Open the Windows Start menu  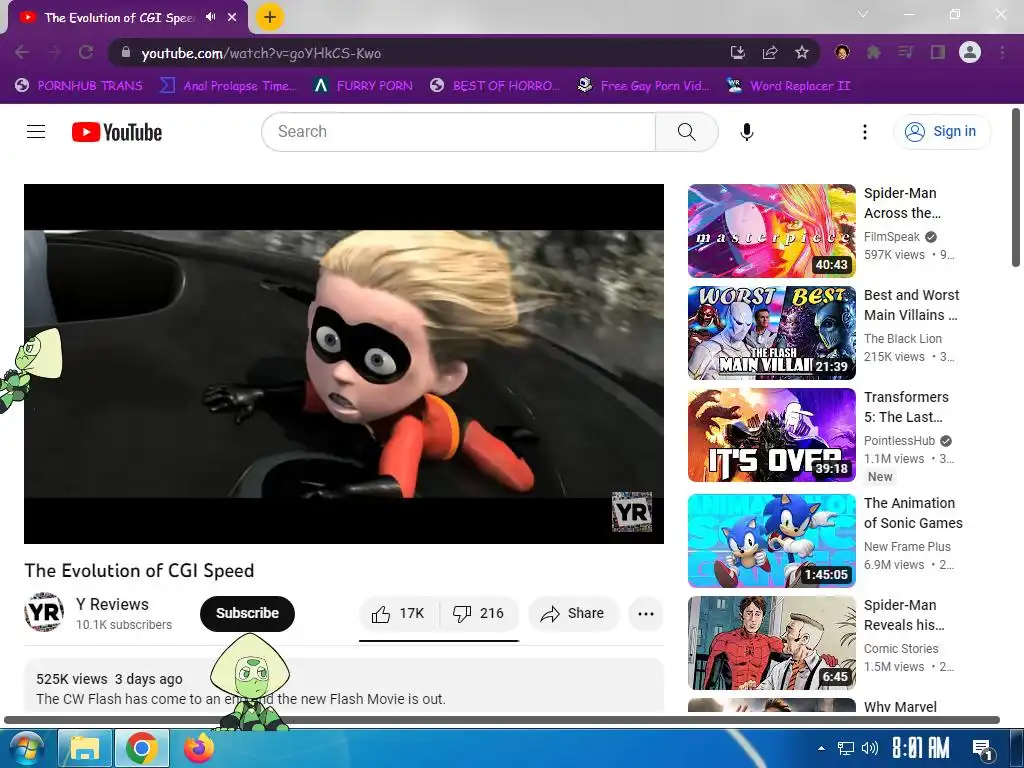coord(25,748)
